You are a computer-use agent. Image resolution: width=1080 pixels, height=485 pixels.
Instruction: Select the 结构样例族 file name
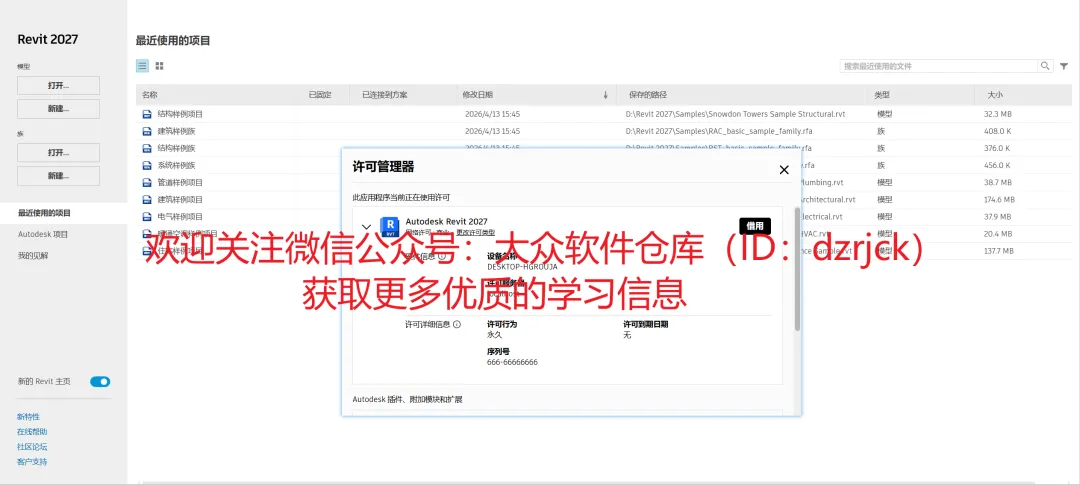coord(176,148)
